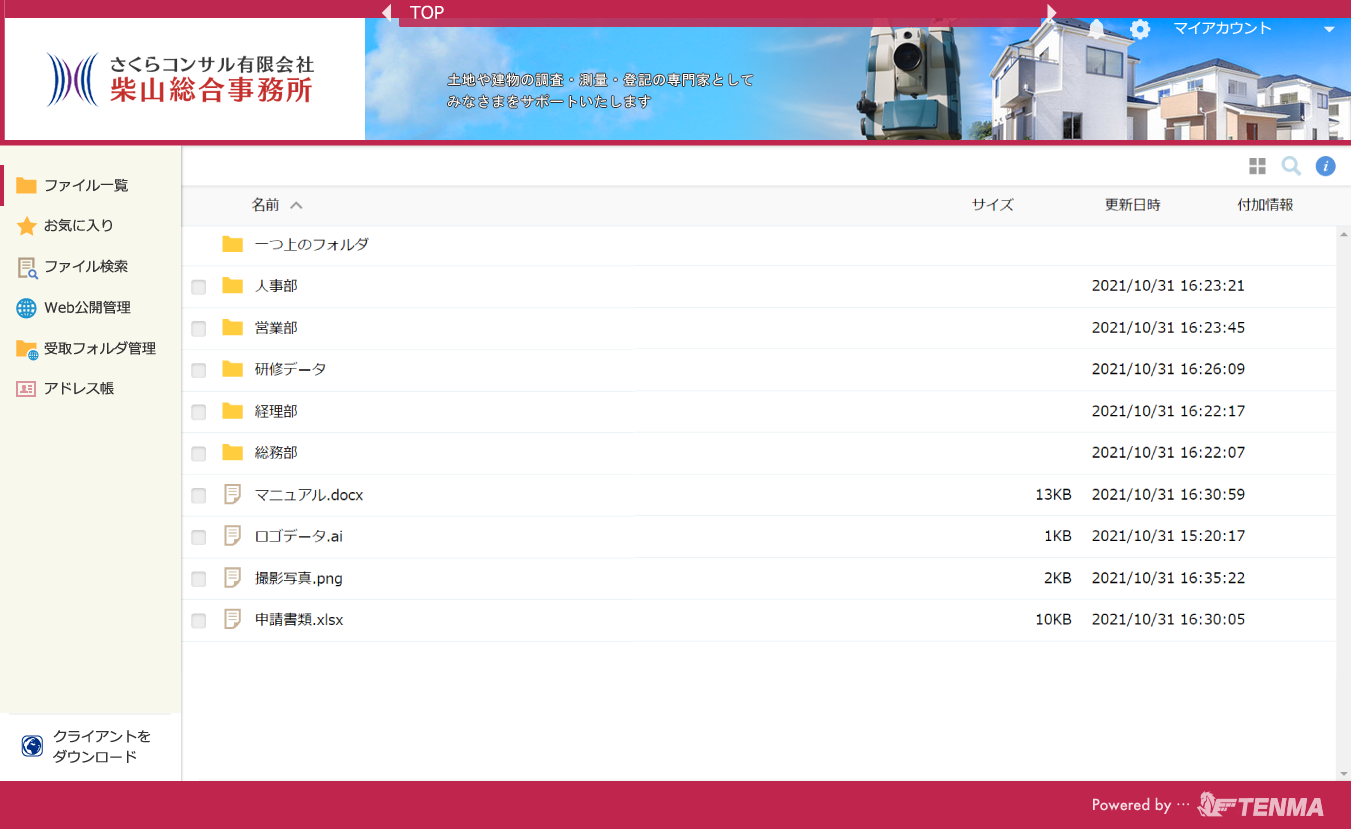Check the box for 人事部 folder
The image size is (1351, 829).
(x=199, y=287)
